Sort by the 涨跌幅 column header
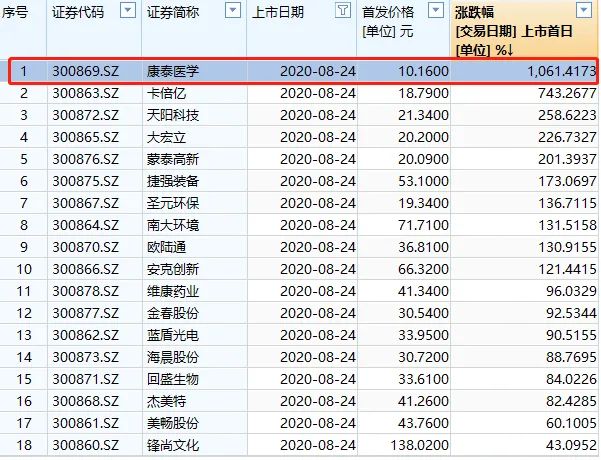This screenshot has height=460, width=601. tap(475, 12)
